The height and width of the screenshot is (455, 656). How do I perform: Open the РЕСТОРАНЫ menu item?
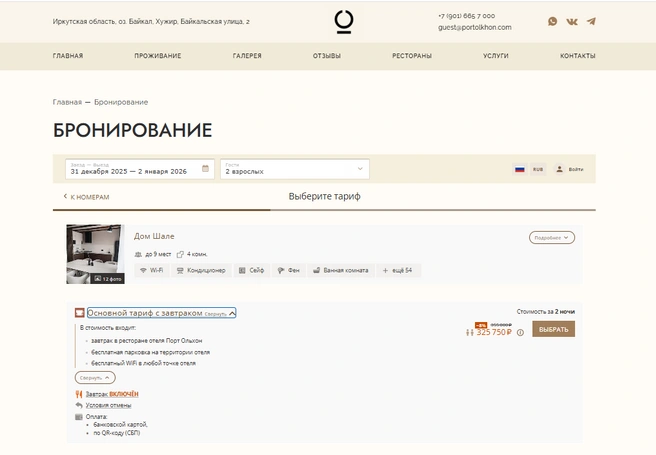click(x=412, y=56)
